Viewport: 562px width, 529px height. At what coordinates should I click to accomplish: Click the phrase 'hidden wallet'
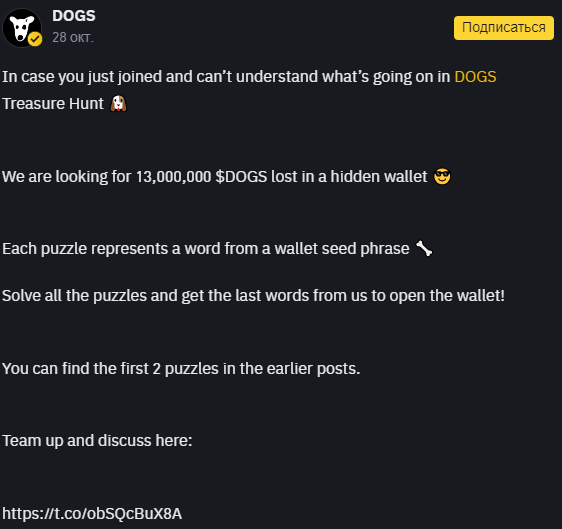click(x=379, y=177)
